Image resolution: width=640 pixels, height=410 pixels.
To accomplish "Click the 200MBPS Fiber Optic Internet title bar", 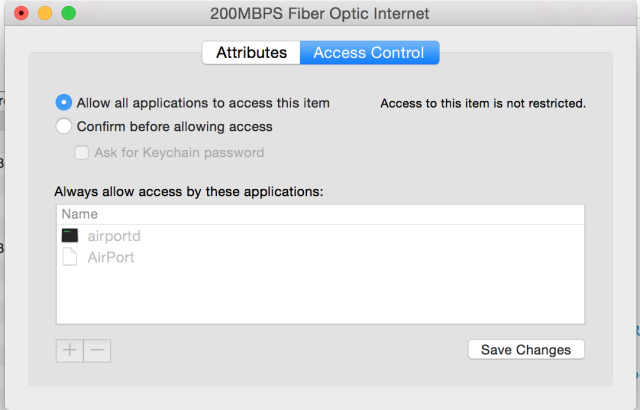I will (x=320, y=13).
